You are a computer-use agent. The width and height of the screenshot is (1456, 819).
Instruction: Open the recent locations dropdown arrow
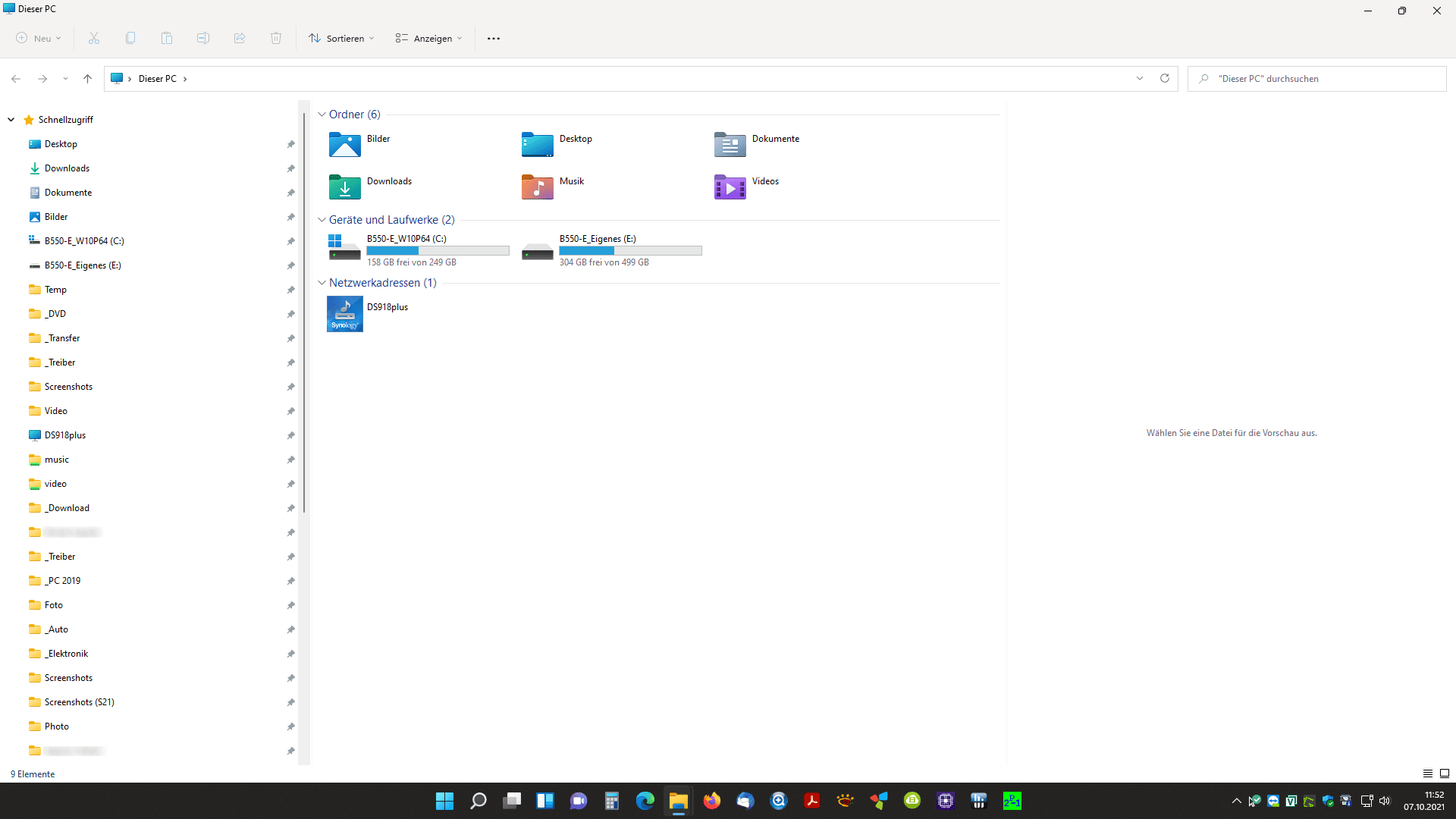click(x=65, y=79)
